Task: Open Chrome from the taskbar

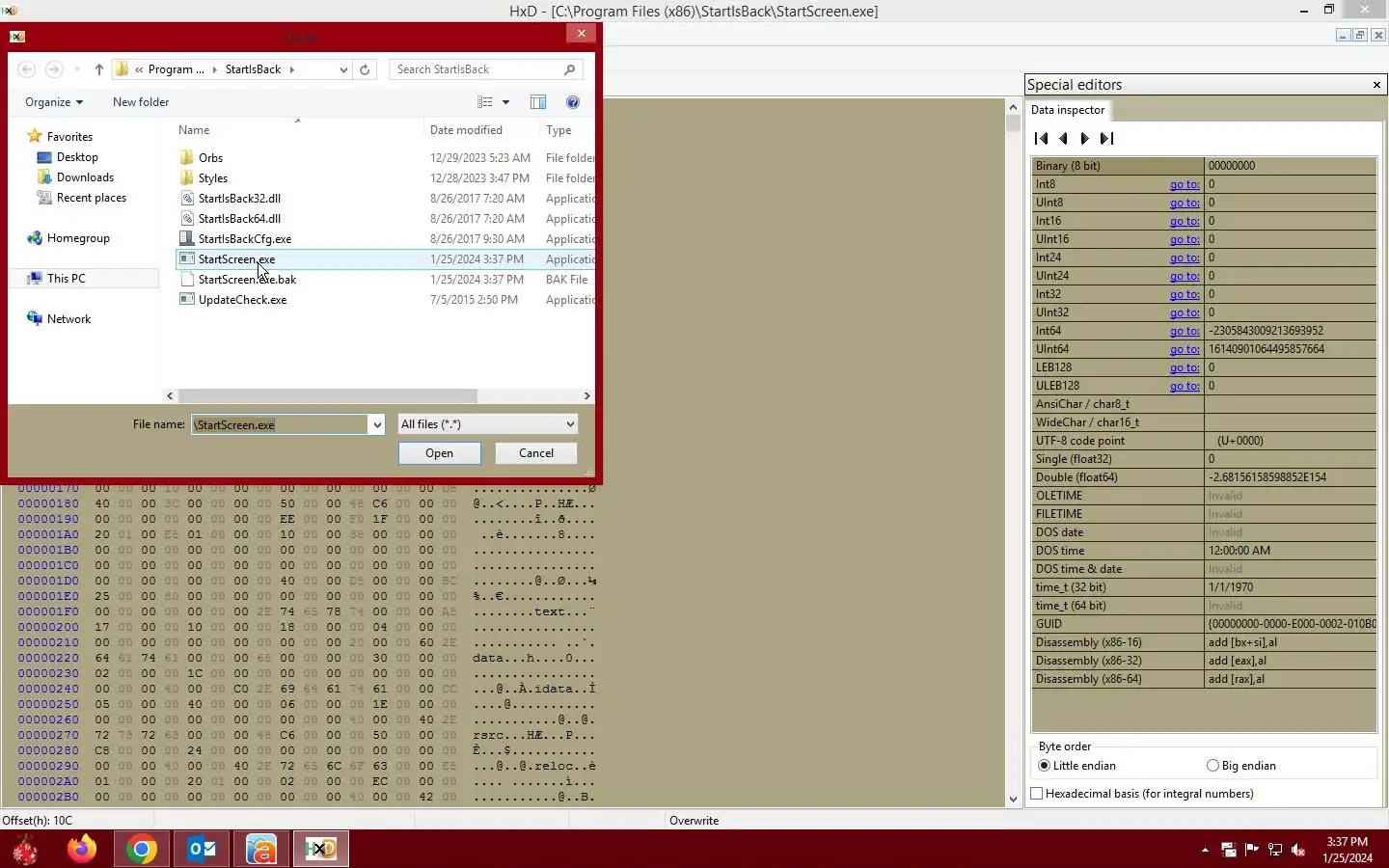Action: 141,849
